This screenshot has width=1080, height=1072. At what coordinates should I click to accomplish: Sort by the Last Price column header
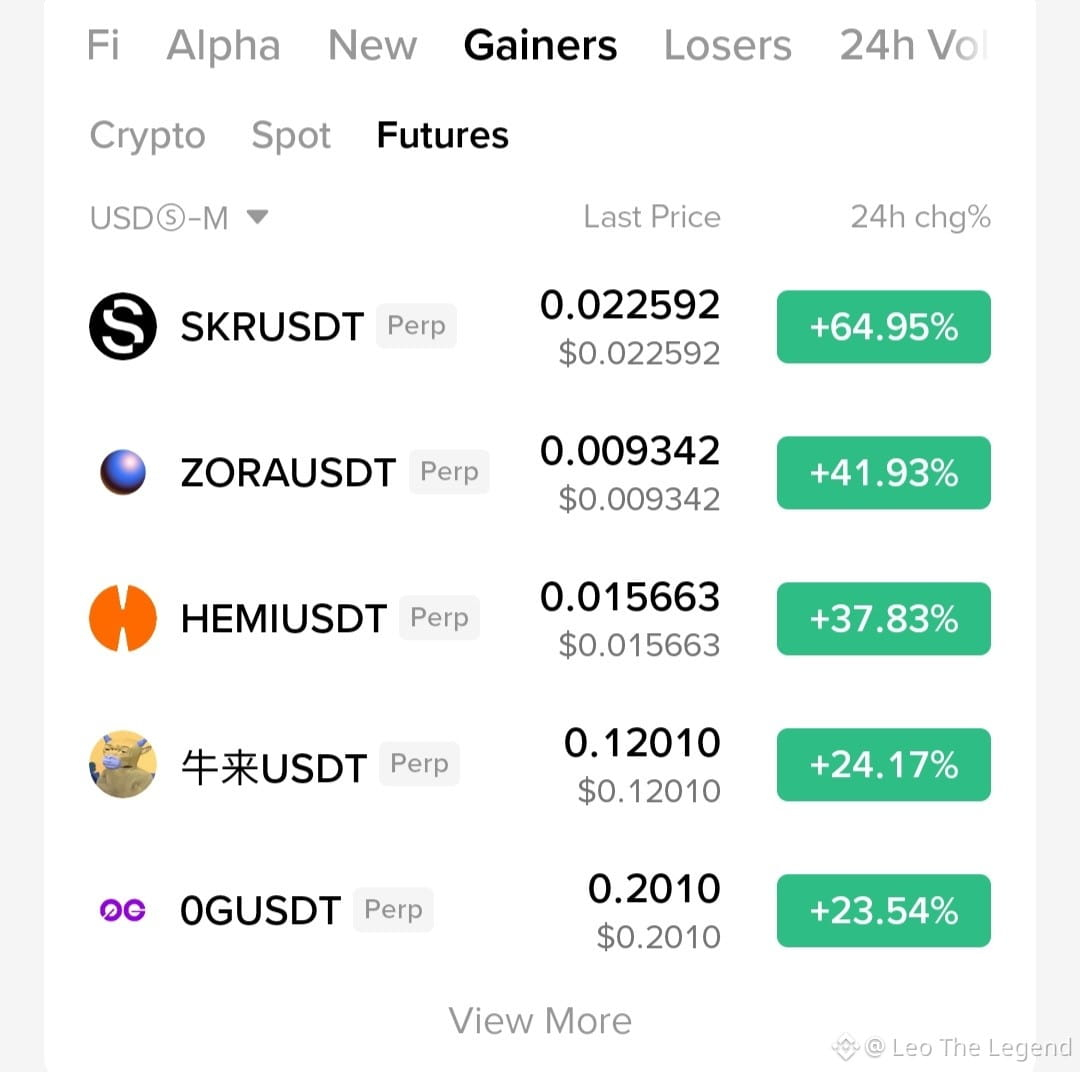(652, 217)
